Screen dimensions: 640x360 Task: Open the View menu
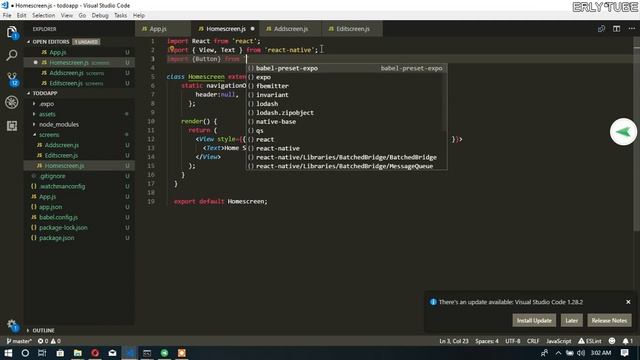[67, 16]
